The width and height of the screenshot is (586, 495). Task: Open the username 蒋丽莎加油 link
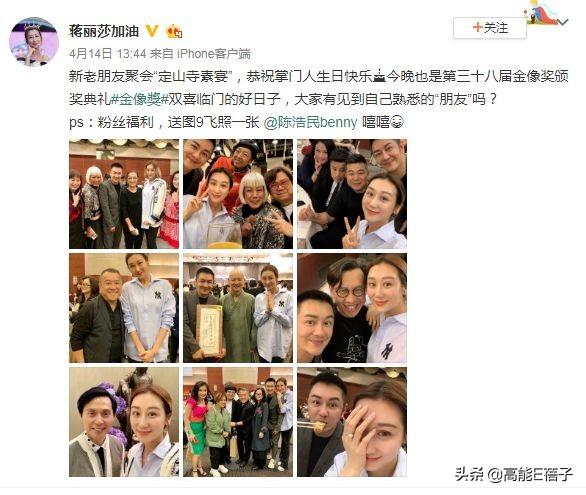pyautogui.click(x=104, y=31)
